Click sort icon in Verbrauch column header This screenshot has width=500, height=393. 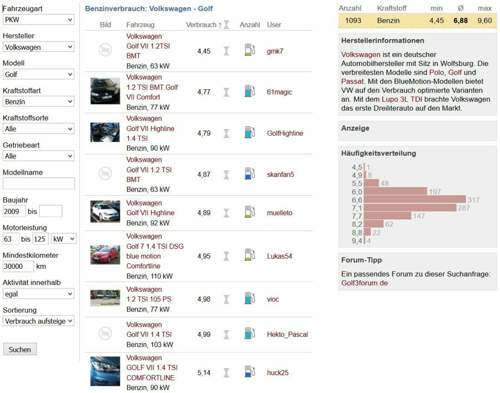(x=226, y=24)
